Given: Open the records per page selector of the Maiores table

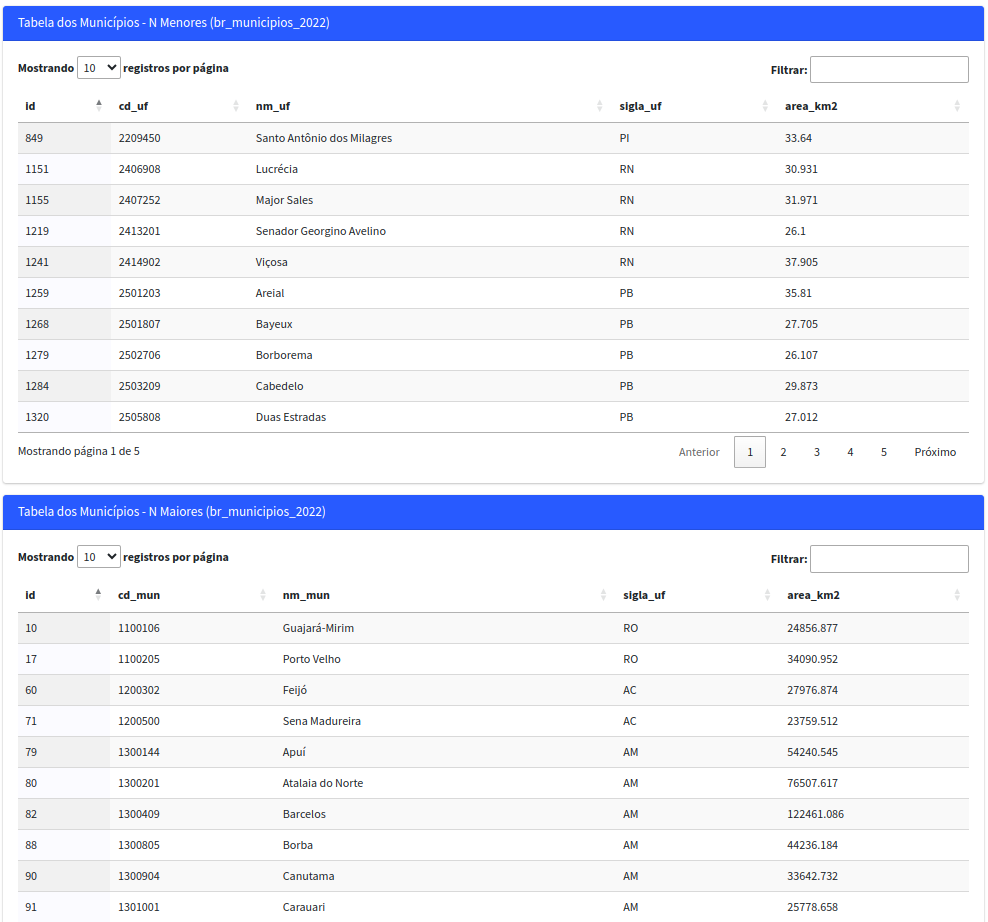Looking at the screenshot, I should (98, 556).
